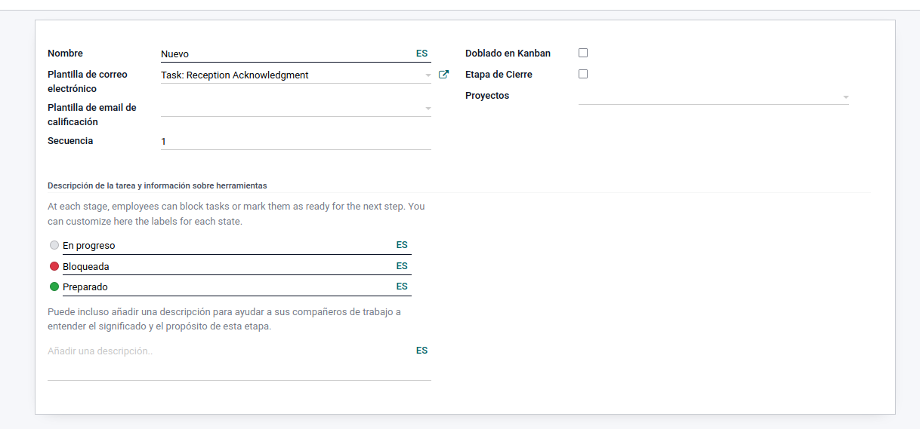The image size is (920, 429).
Task: Click ES translate icon for En progreso
Action: 402,245
